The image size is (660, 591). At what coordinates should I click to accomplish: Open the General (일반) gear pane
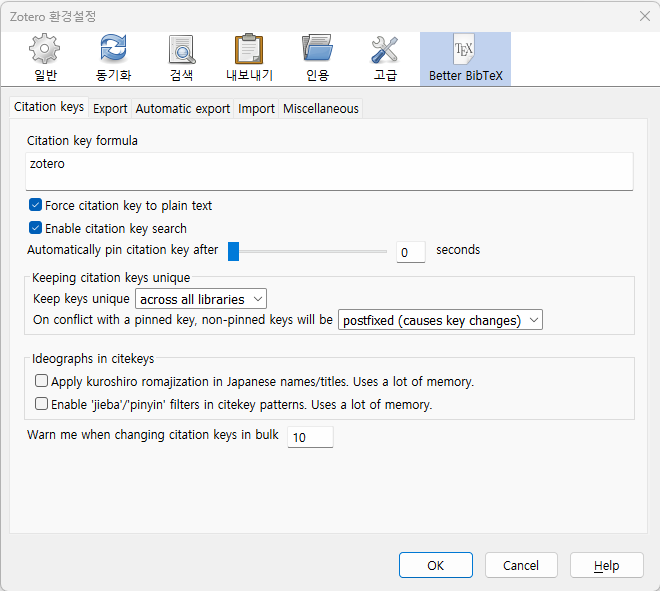[45, 59]
